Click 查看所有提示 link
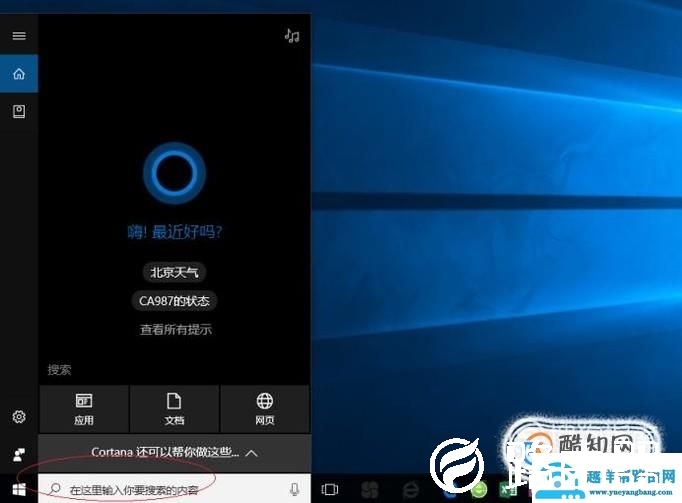Viewport: 682px width, 503px height. click(175, 330)
